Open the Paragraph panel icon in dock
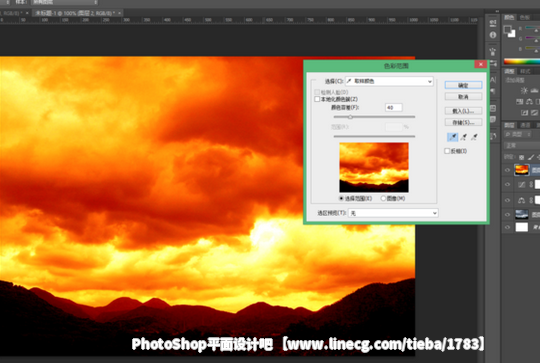540x363 pixels. [x=493, y=91]
